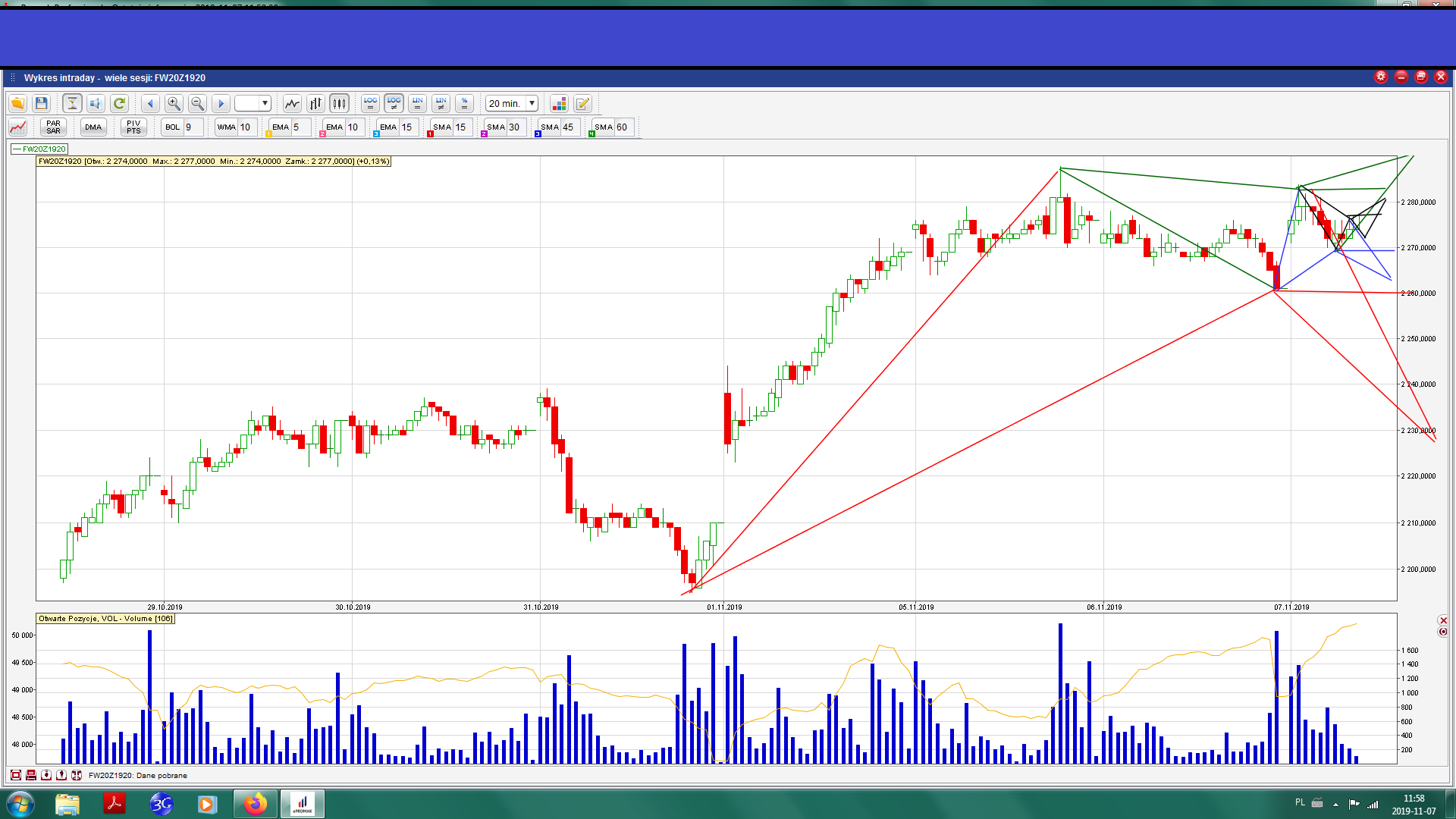Zoom out with the magnifier minus icon
Image resolution: width=1456 pixels, height=819 pixels.
(197, 104)
